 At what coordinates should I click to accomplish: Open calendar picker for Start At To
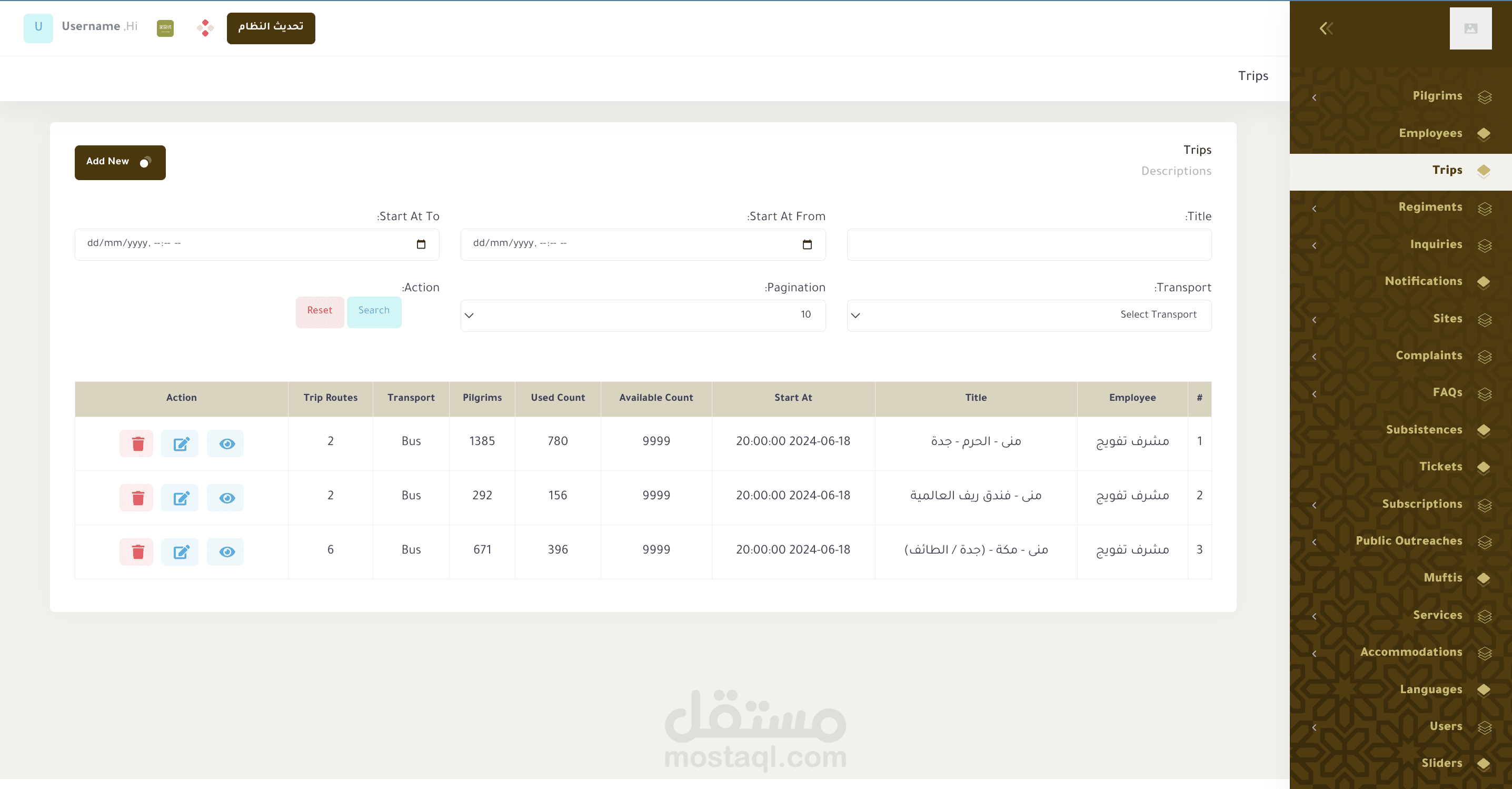point(421,244)
